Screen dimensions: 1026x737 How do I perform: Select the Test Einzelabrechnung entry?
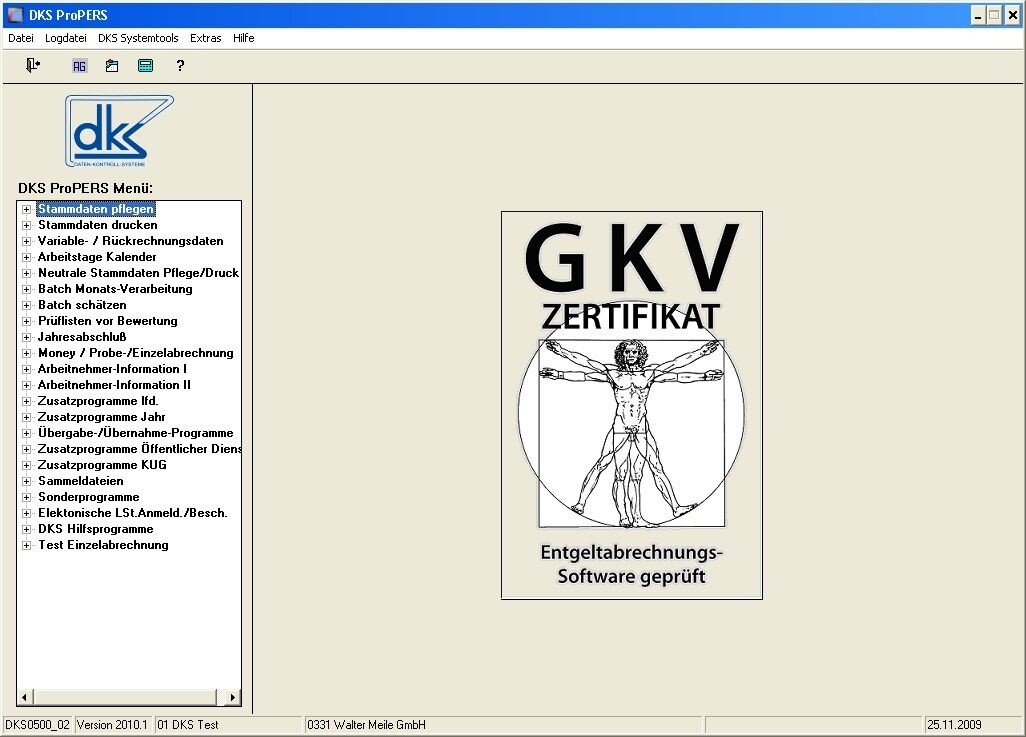tap(103, 545)
